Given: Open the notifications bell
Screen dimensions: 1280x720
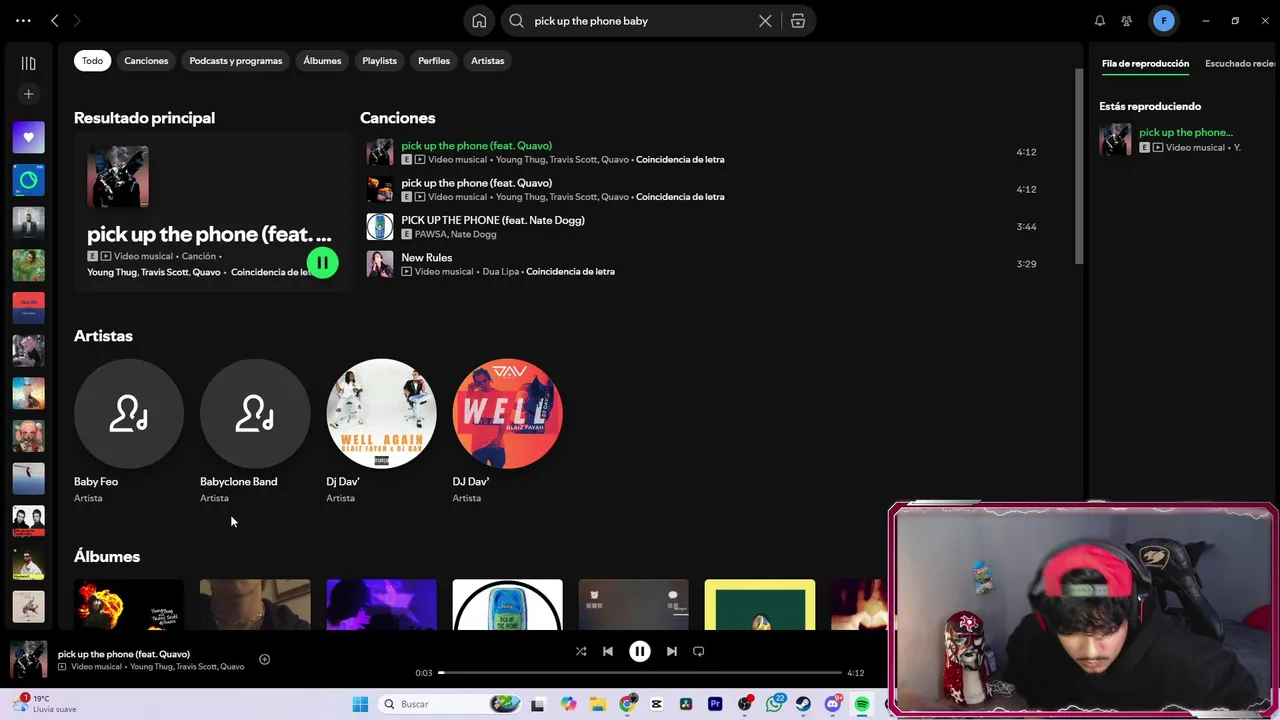Looking at the screenshot, I should 1100,21.
